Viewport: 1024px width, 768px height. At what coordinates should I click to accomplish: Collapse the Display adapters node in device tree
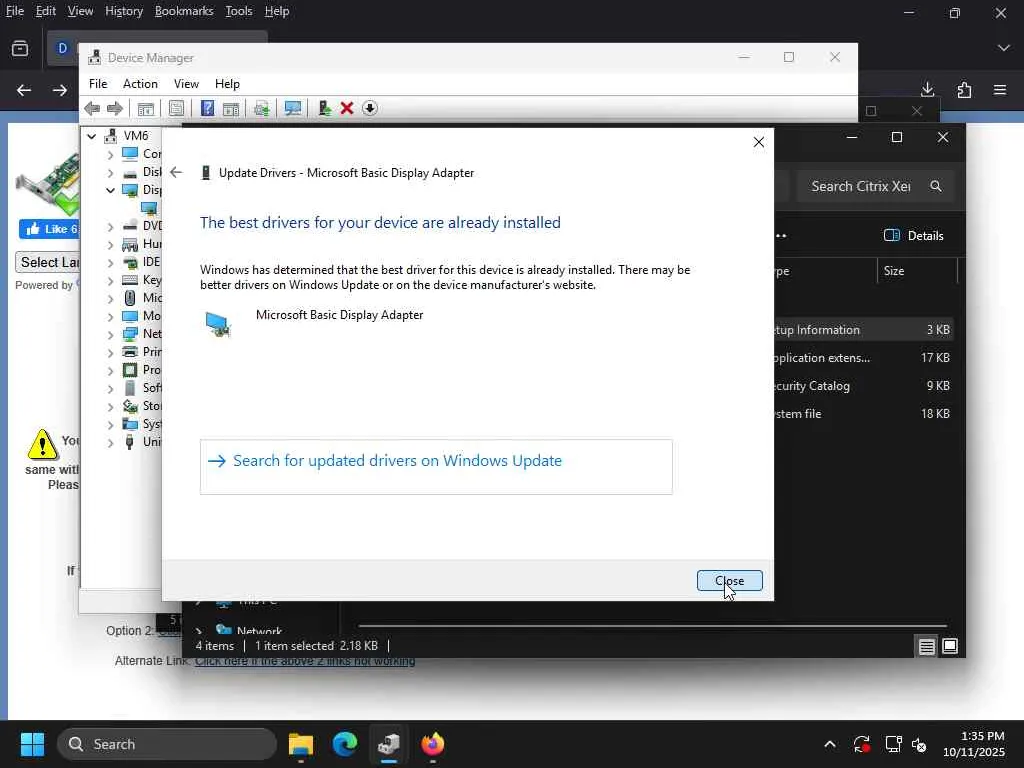[110, 190]
